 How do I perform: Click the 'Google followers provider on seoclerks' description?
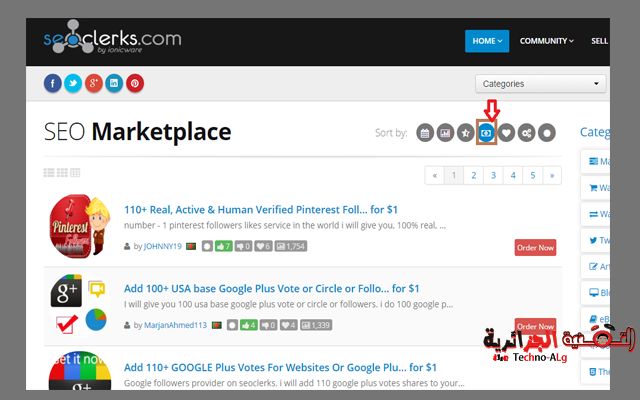coord(294,383)
